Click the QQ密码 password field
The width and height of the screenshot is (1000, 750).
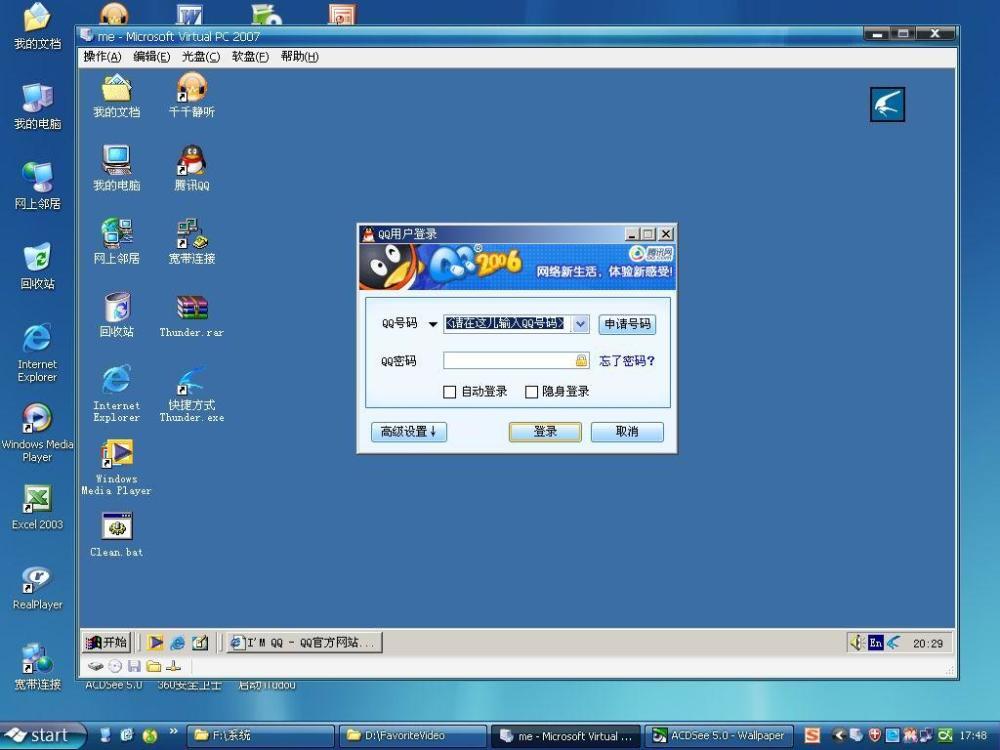click(x=508, y=360)
